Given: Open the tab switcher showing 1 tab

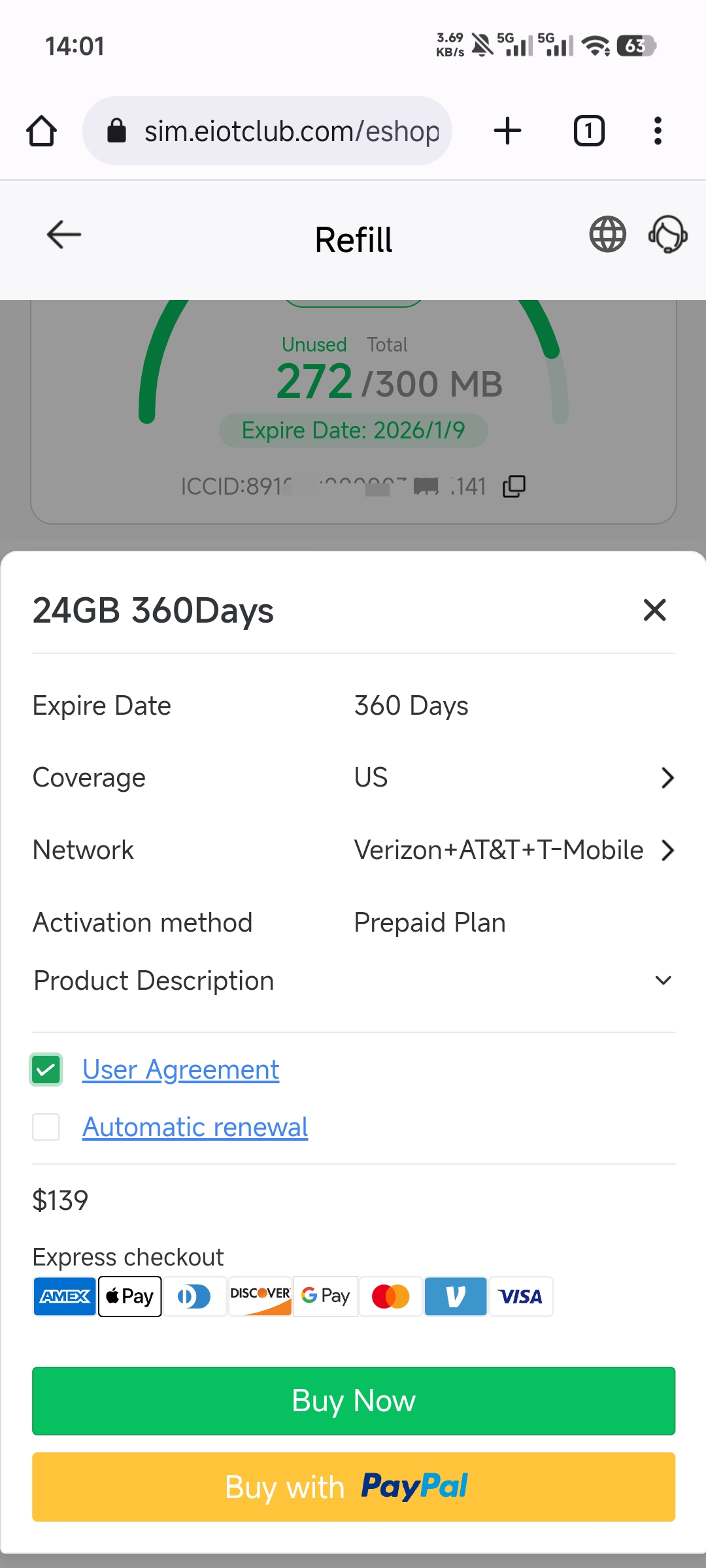Looking at the screenshot, I should click(588, 131).
